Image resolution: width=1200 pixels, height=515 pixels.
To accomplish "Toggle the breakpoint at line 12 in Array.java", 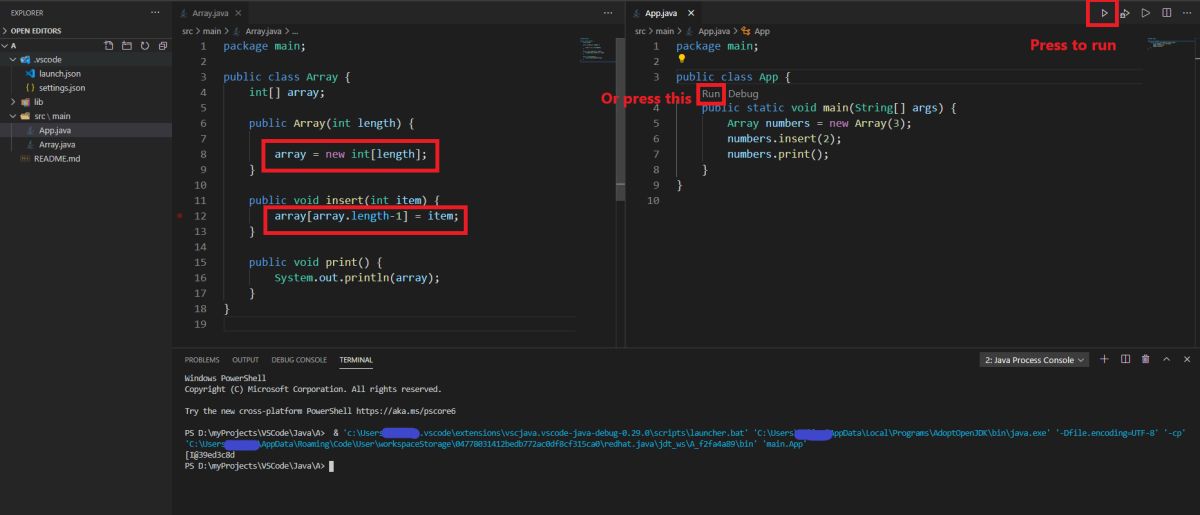I will [x=179, y=216].
